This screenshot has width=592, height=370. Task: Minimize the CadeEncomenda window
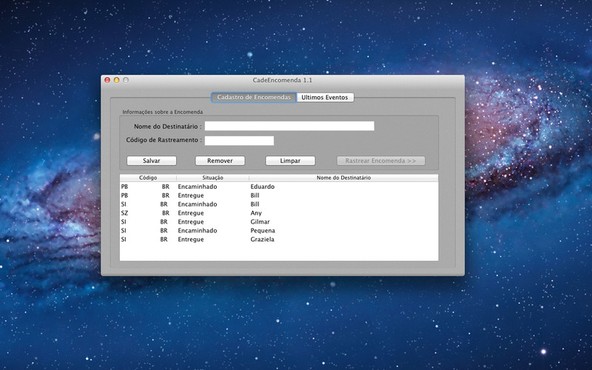(x=117, y=80)
